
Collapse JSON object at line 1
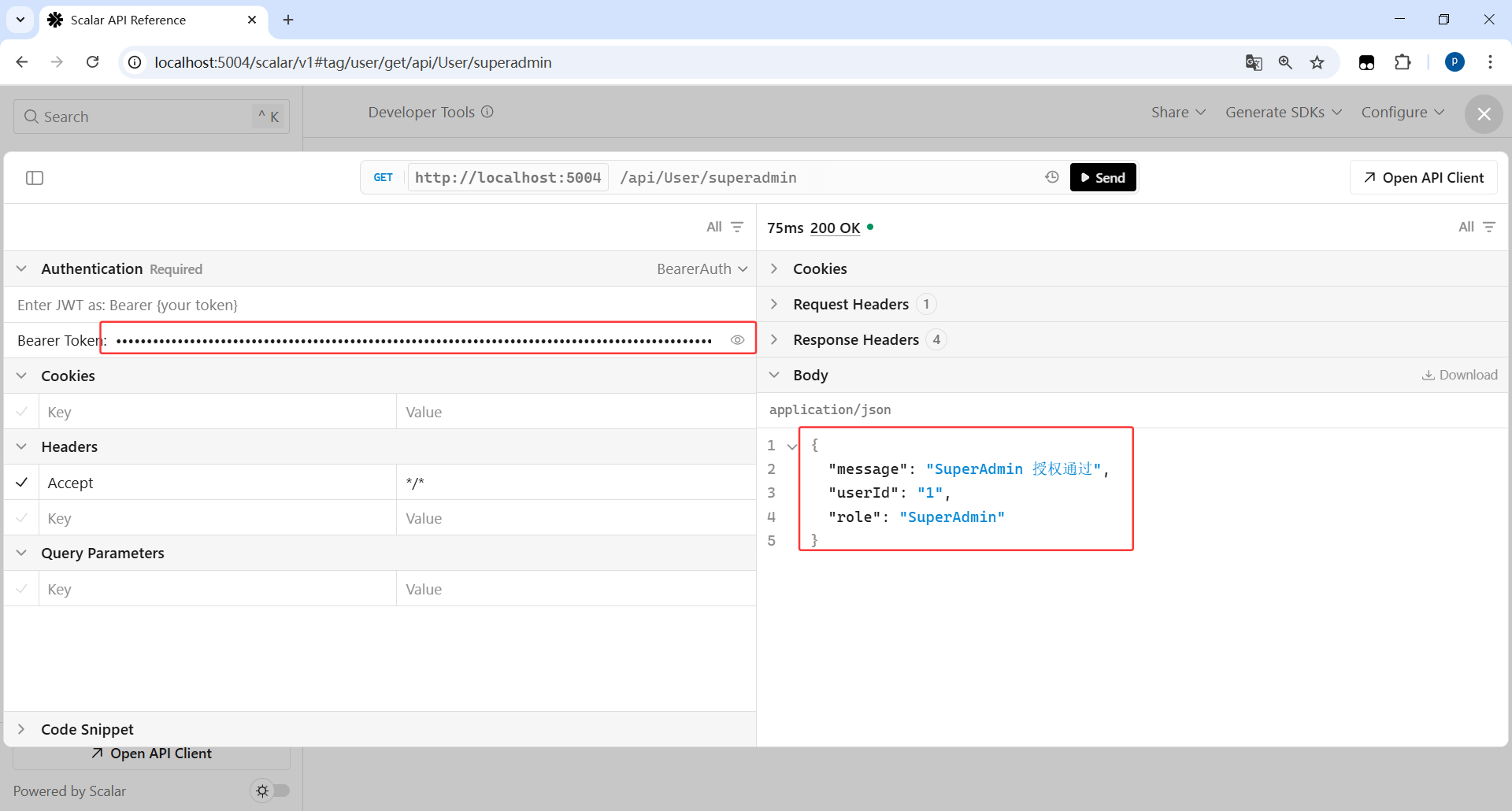[x=792, y=446]
